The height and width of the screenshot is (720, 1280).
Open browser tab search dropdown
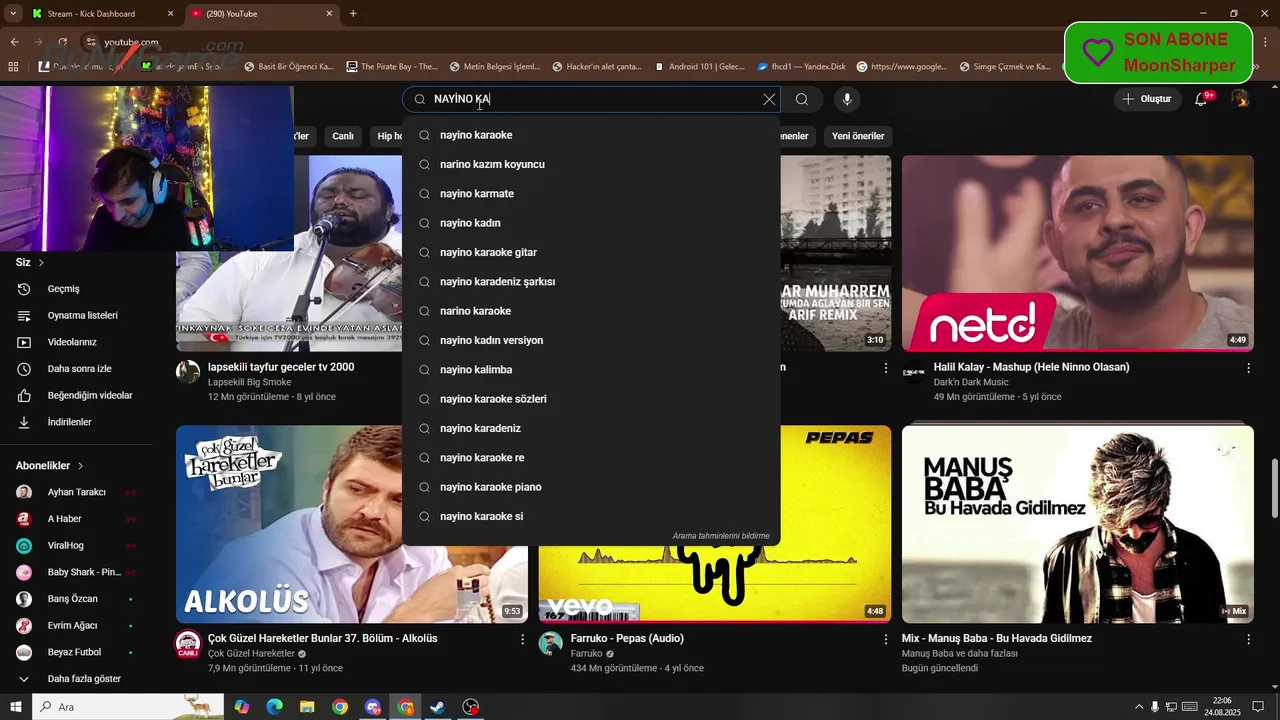point(13,14)
